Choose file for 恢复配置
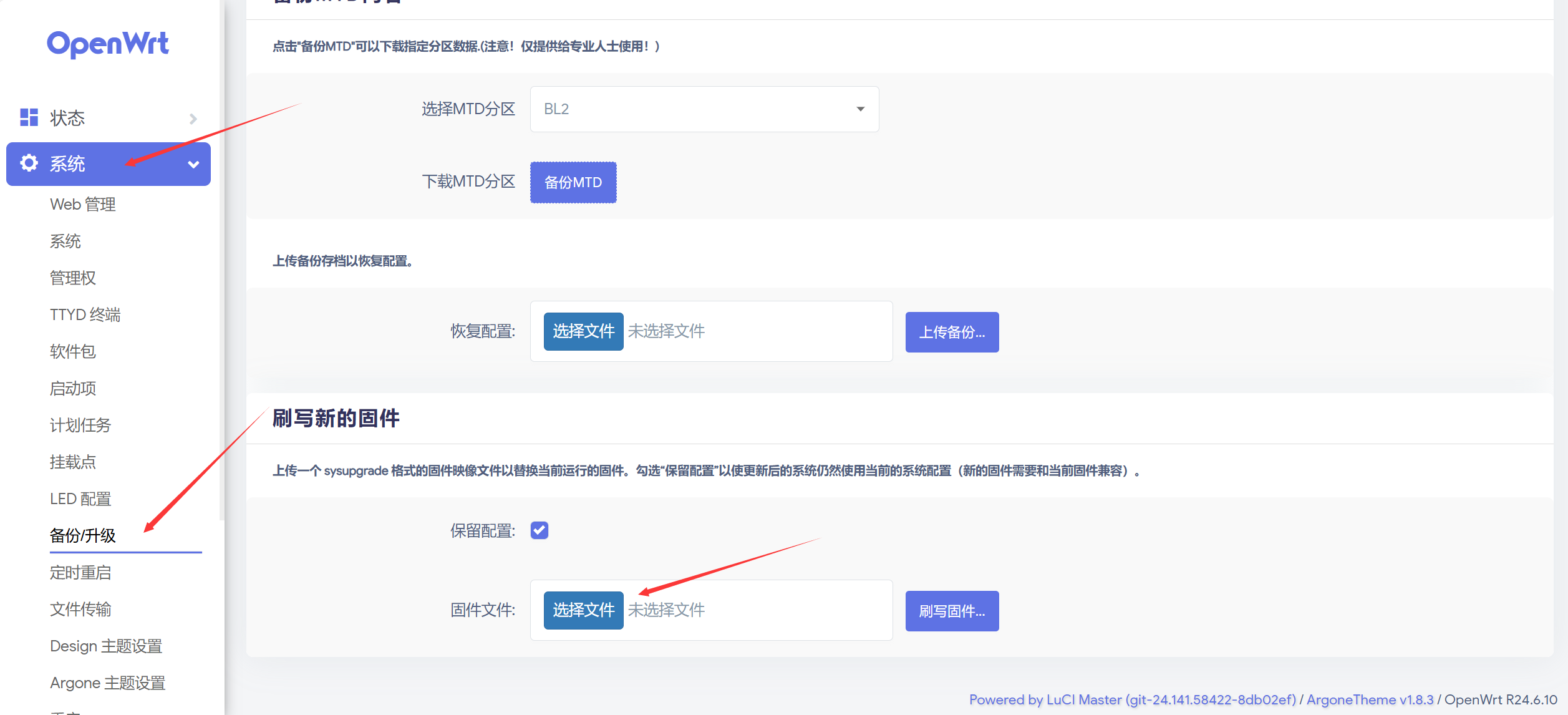 coord(583,331)
